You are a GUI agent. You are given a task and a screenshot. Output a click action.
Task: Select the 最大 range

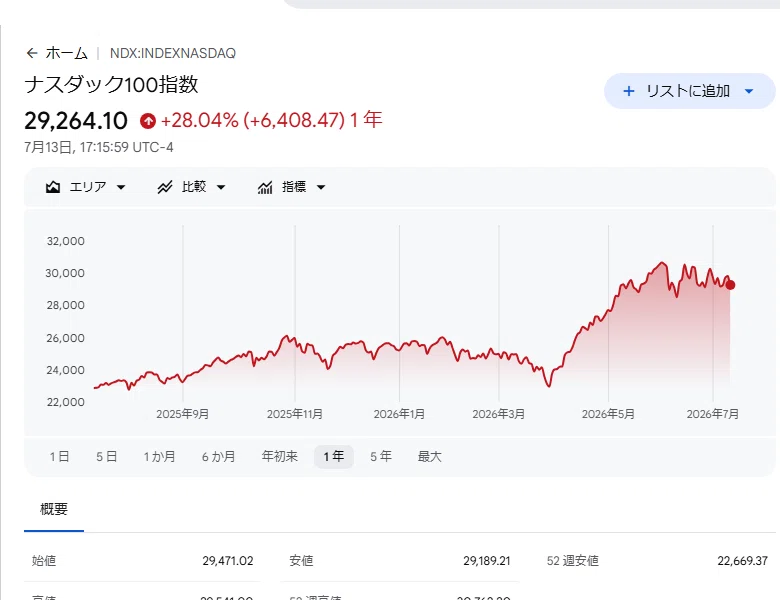pyautogui.click(x=430, y=456)
